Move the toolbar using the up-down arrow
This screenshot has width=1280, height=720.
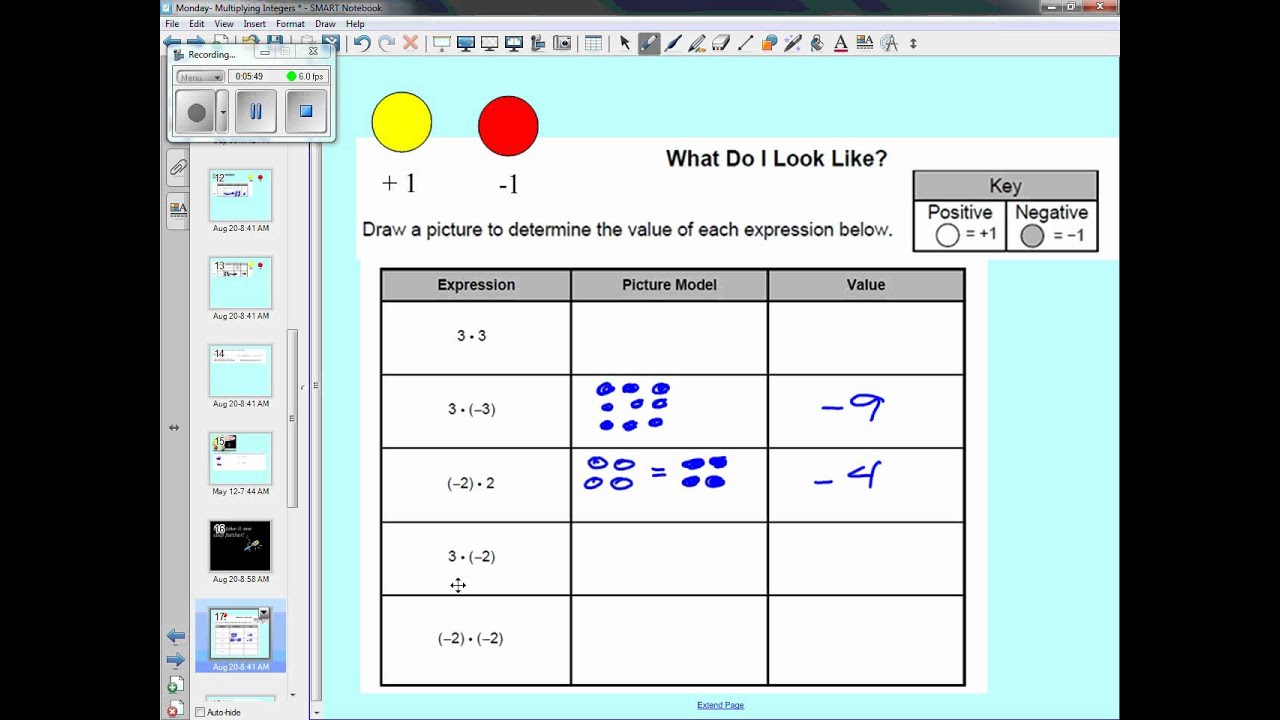(913, 43)
